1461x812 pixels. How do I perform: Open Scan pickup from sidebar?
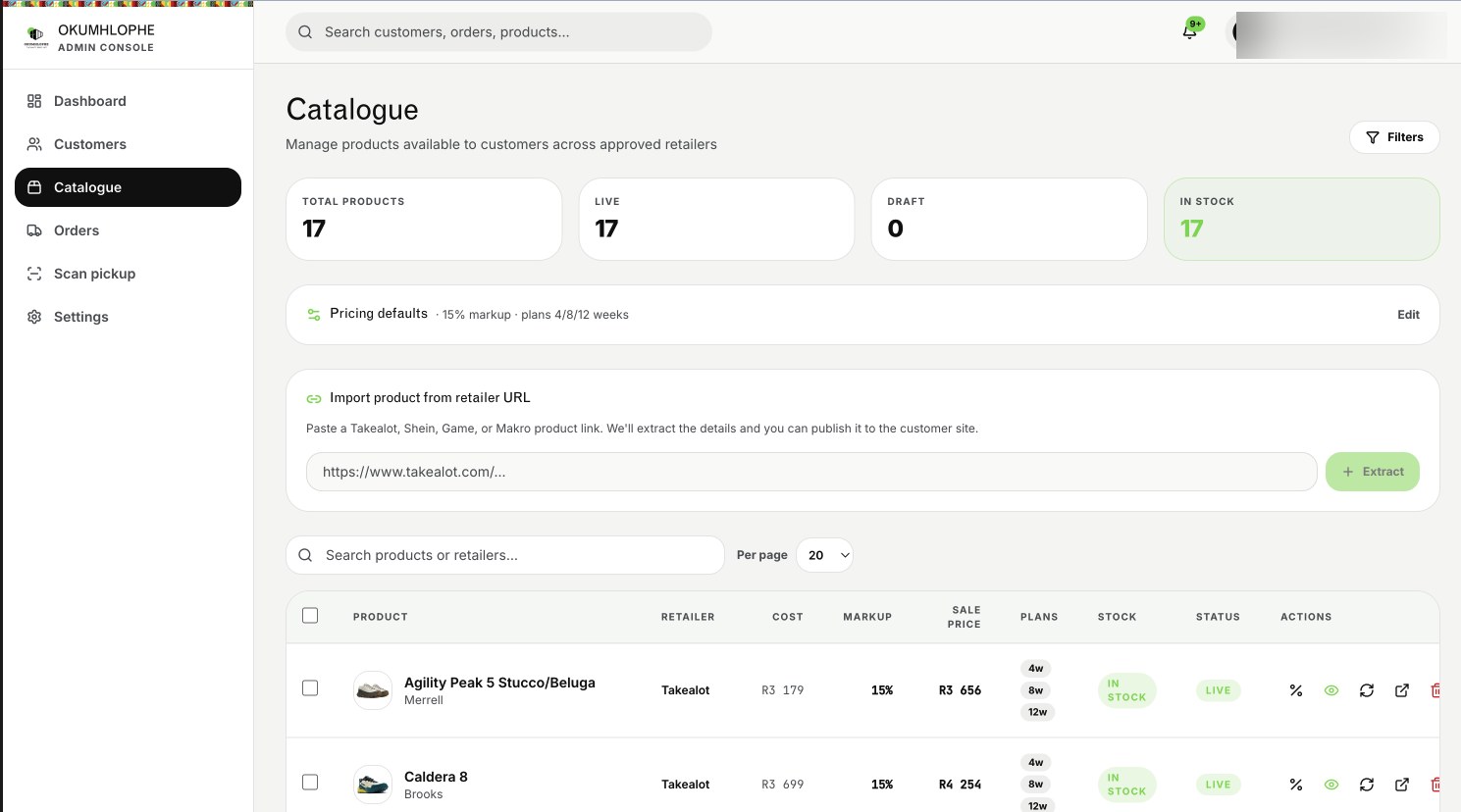coord(128,274)
